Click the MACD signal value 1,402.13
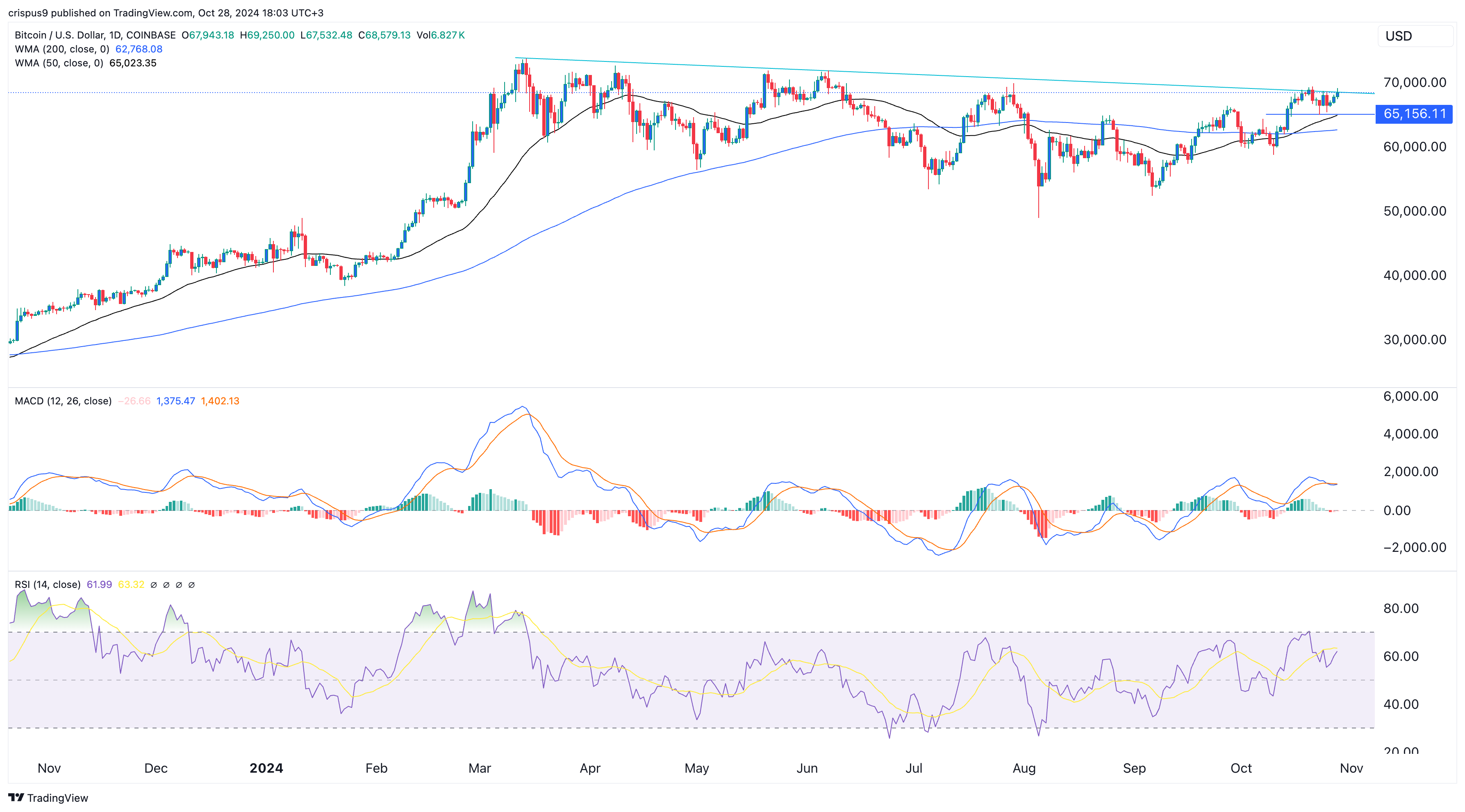This screenshot has height=812, width=1465. (x=220, y=401)
